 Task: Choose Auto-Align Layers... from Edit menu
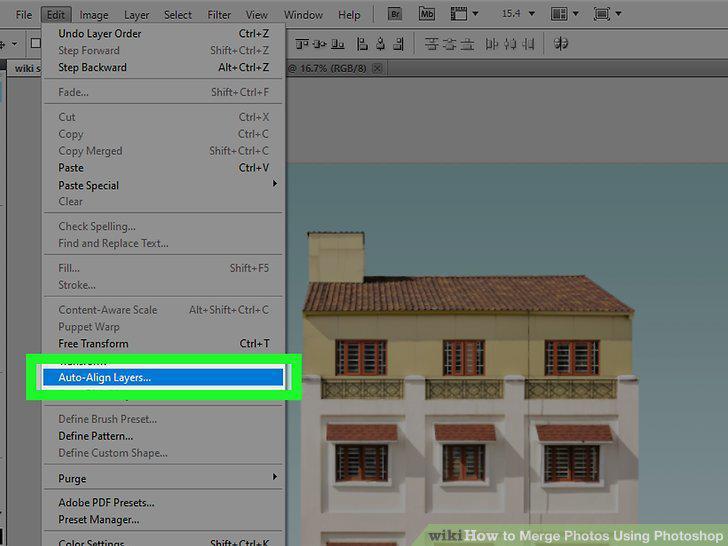pos(163,377)
